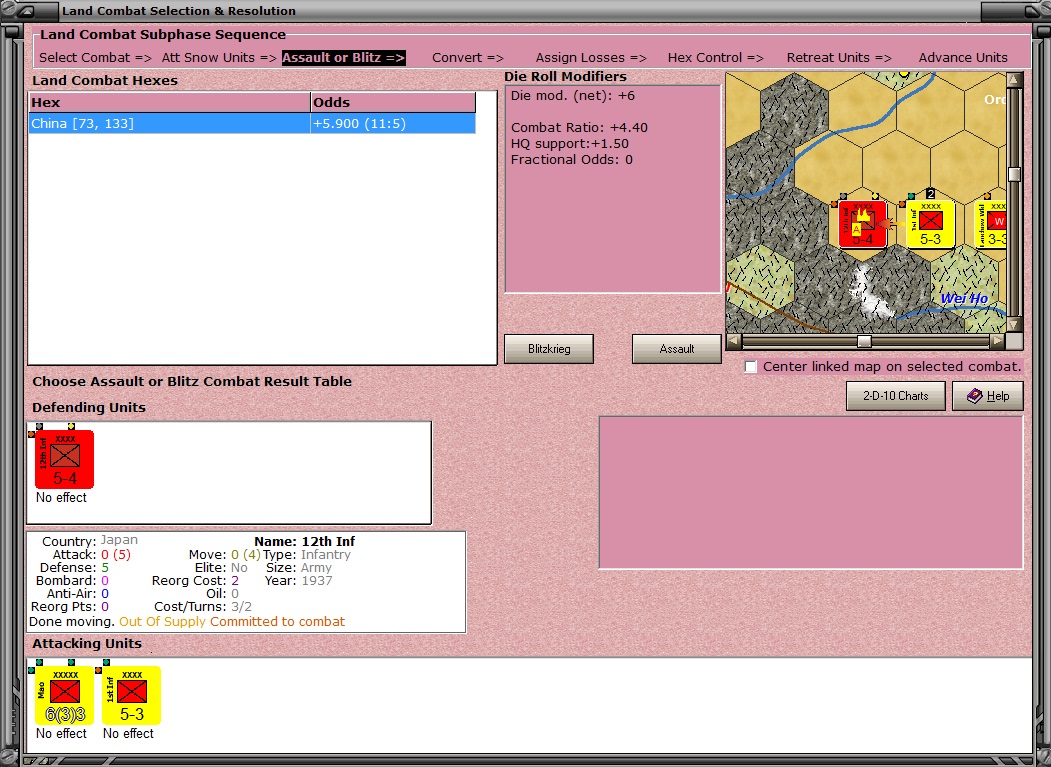Click the Fractional Odds: 0 line
Viewport: 1051px width, 767px height.
pyautogui.click(x=571, y=160)
